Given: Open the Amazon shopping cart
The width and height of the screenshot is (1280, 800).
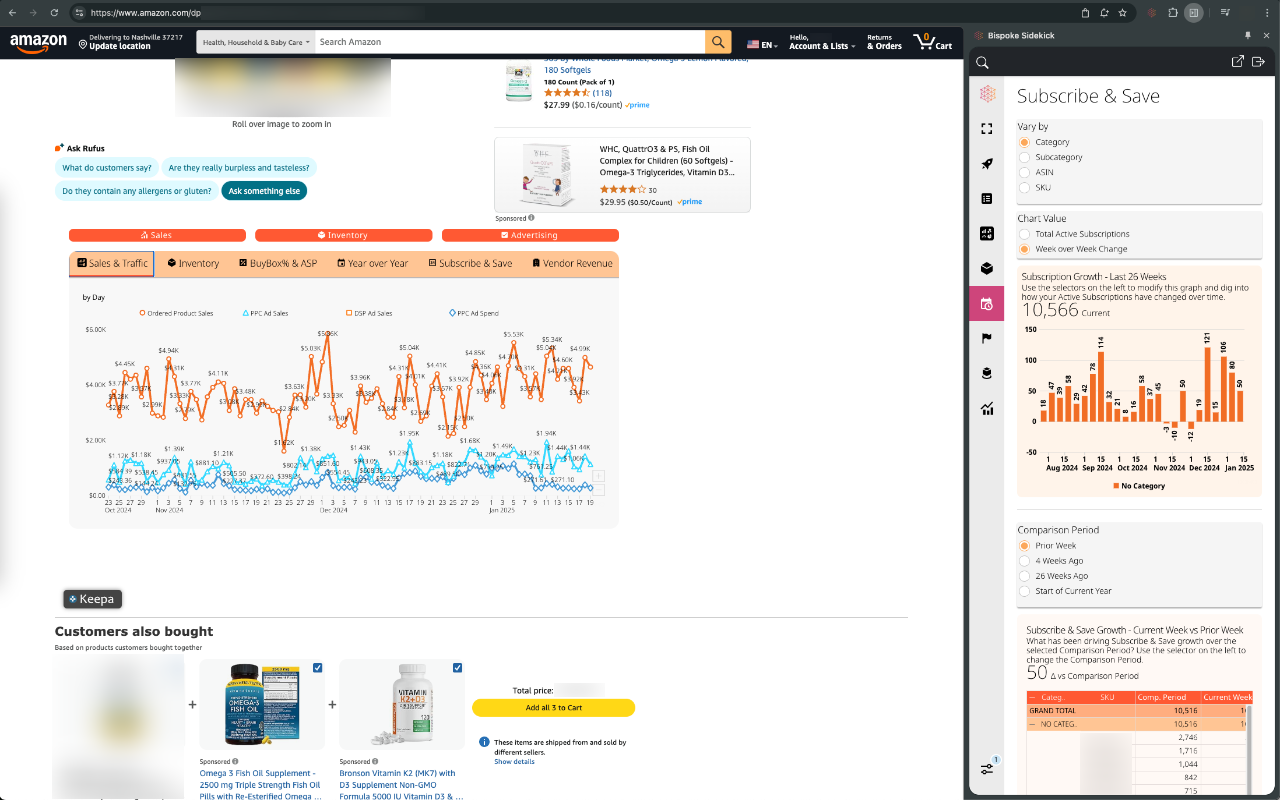Looking at the screenshot, I should [x=932, y=42].
